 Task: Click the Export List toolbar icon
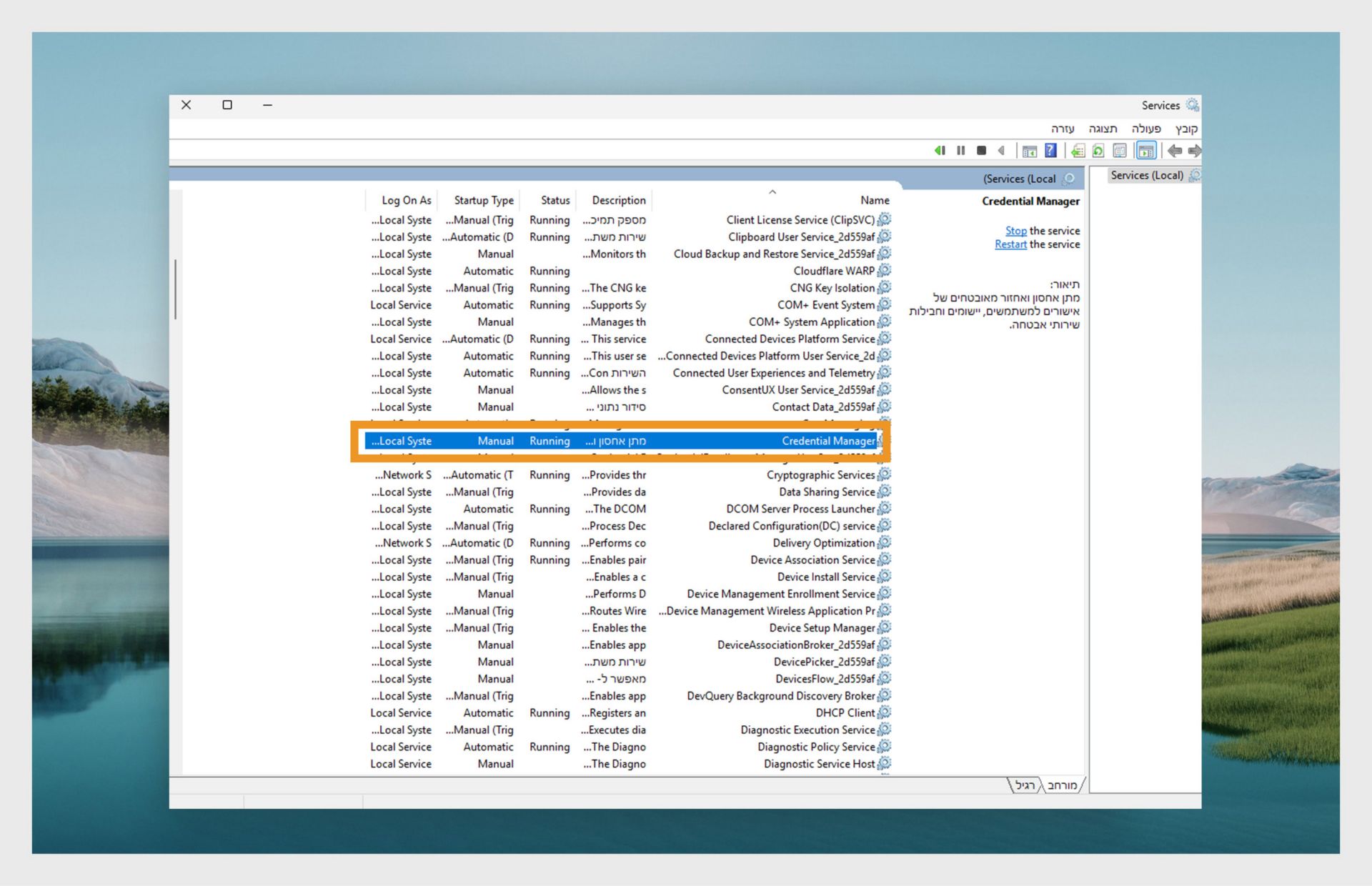[x=1078, y=151]
